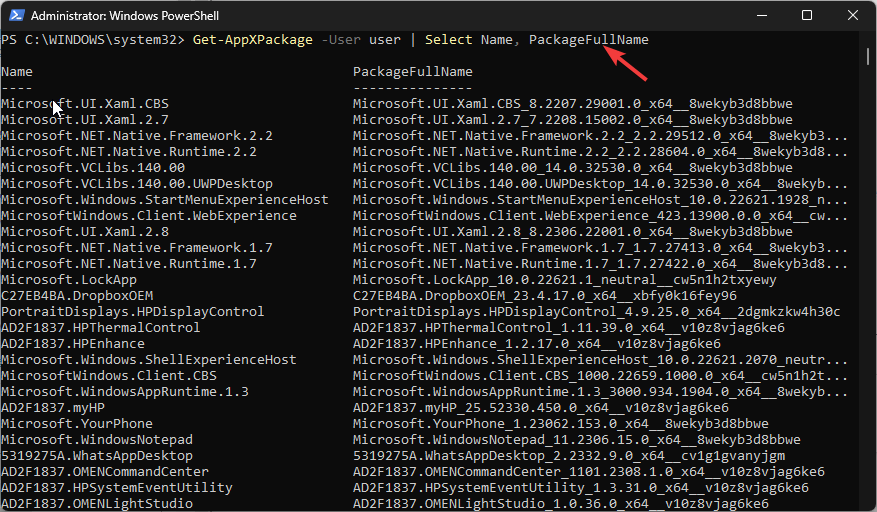This screenshot has width=877, height=512.
Task: Select the Microsoft.NET.Native.Runtime.2.2 name entry
Action: pos(129,152)
